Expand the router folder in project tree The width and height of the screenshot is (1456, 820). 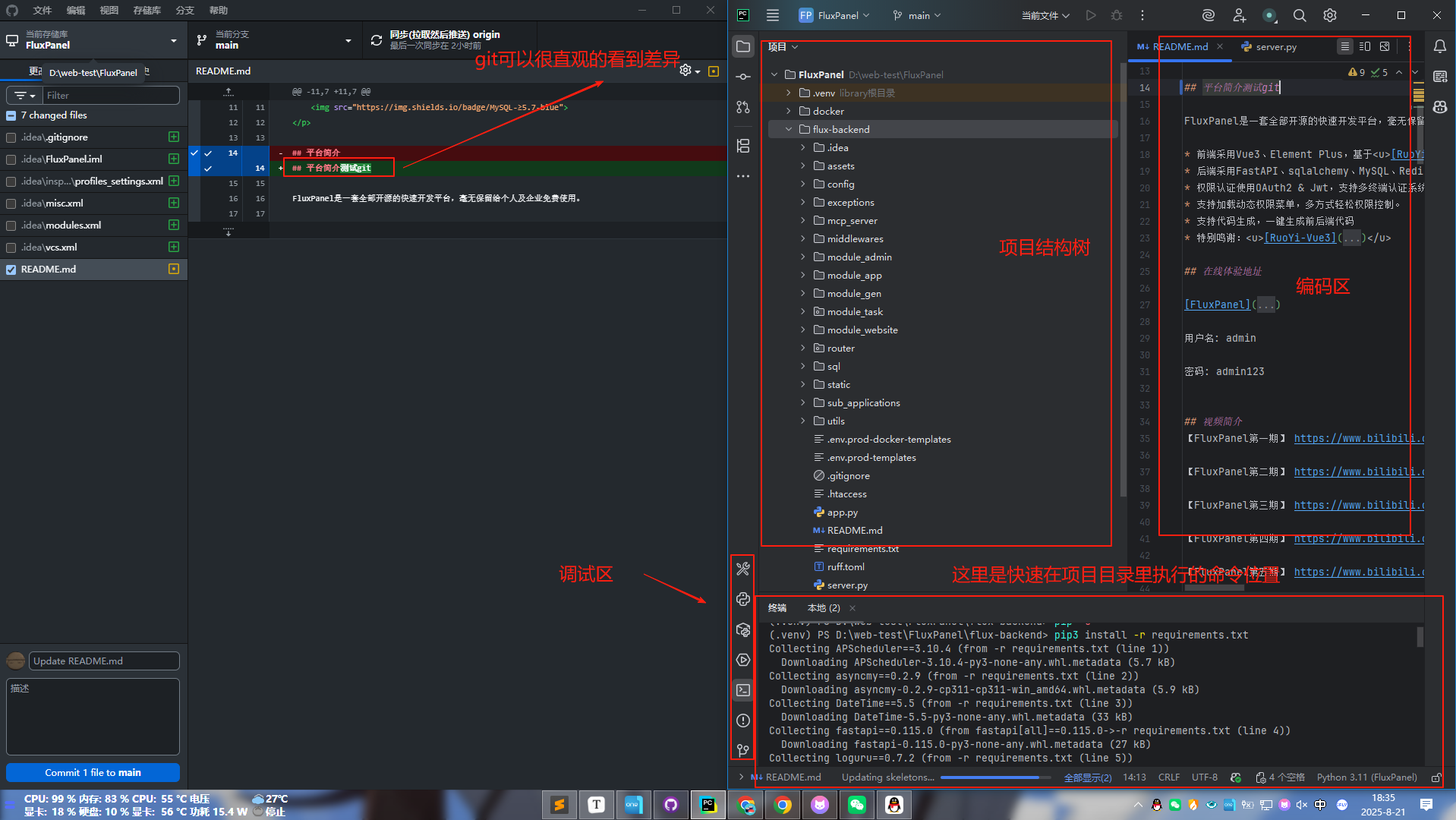pyautogui.click(x=803, y=348)
